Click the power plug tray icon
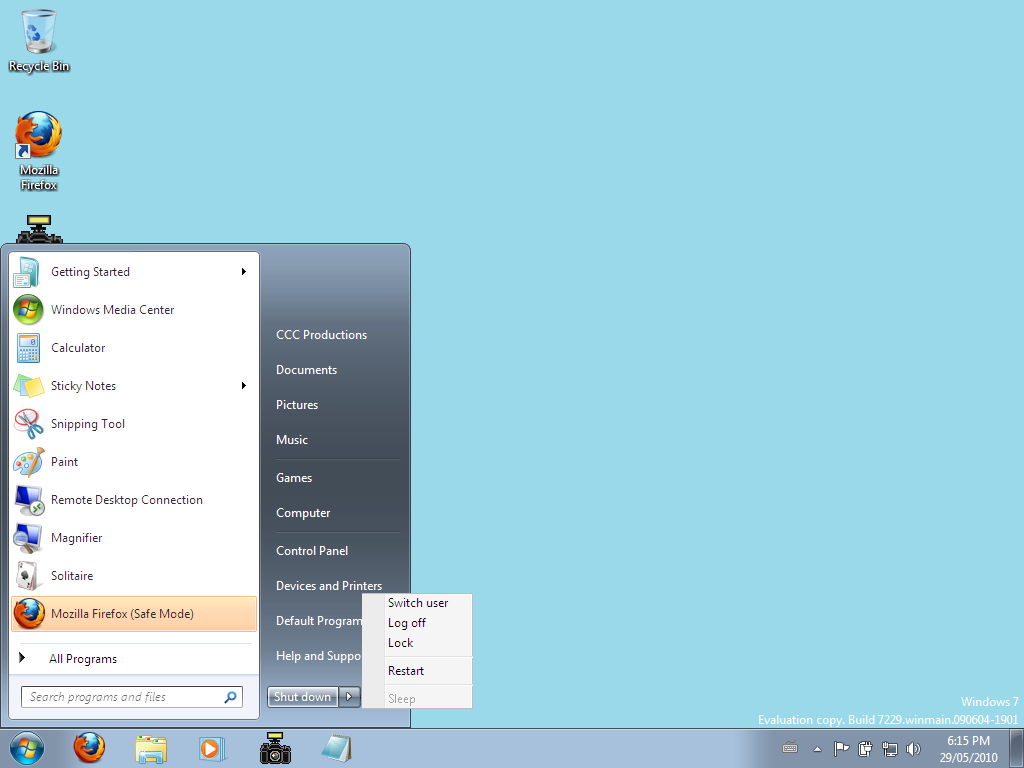 click(865, 748)
